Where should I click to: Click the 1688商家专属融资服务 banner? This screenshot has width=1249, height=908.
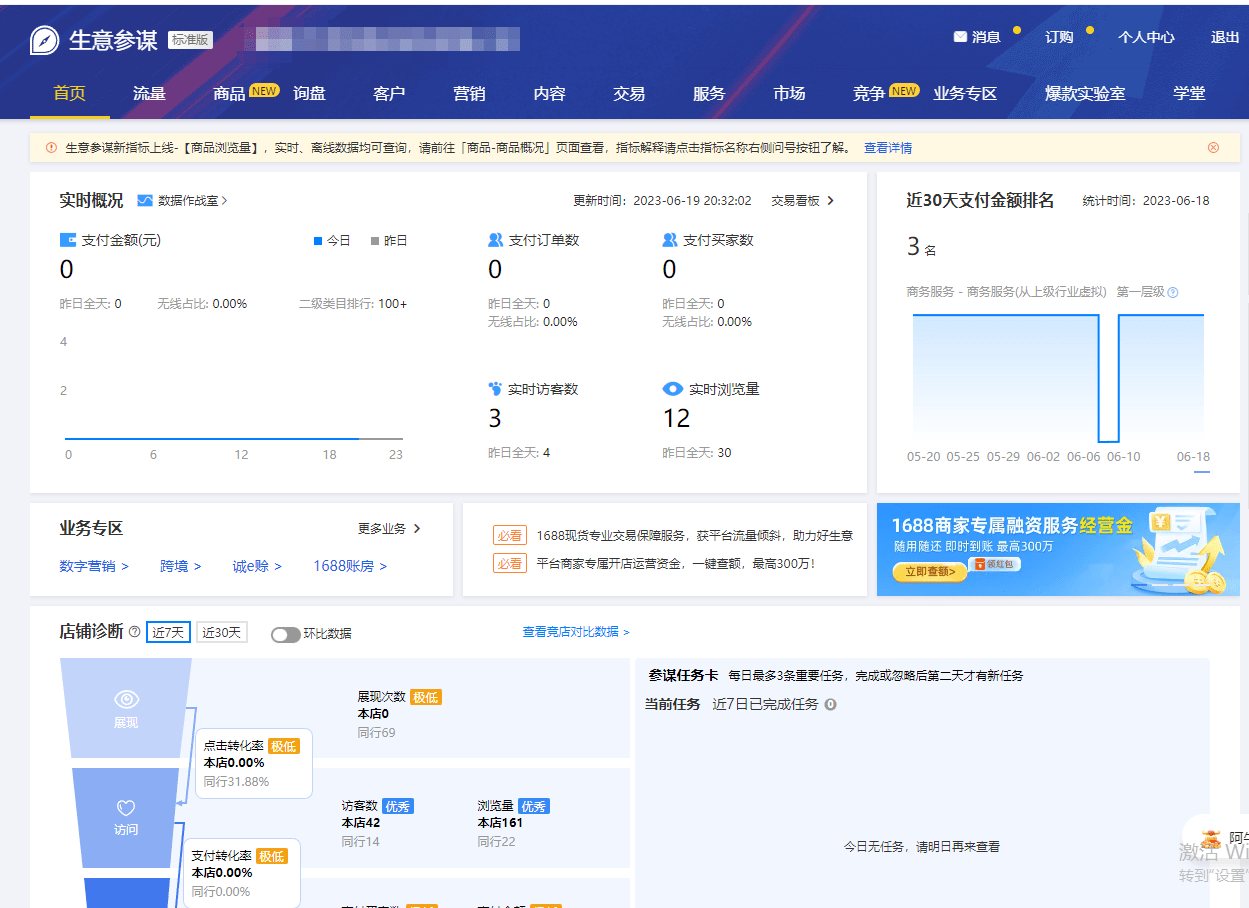pyautogui.click(x=1058, y=549)
